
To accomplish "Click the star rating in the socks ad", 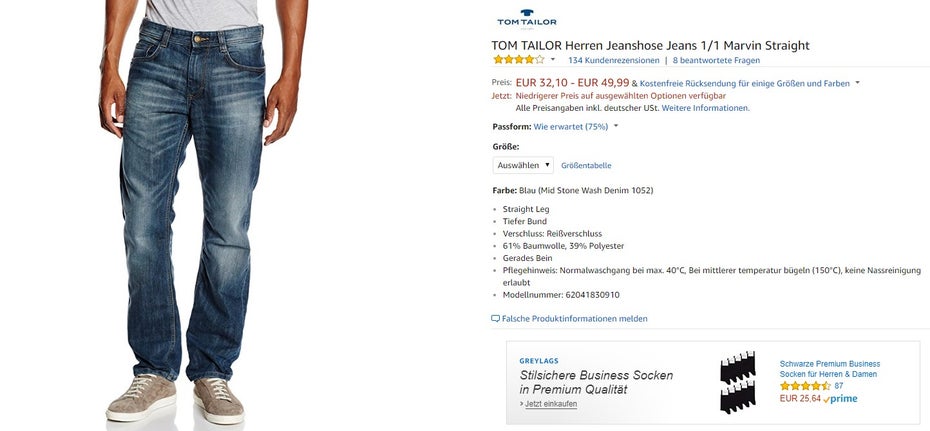I will (805, 386).
